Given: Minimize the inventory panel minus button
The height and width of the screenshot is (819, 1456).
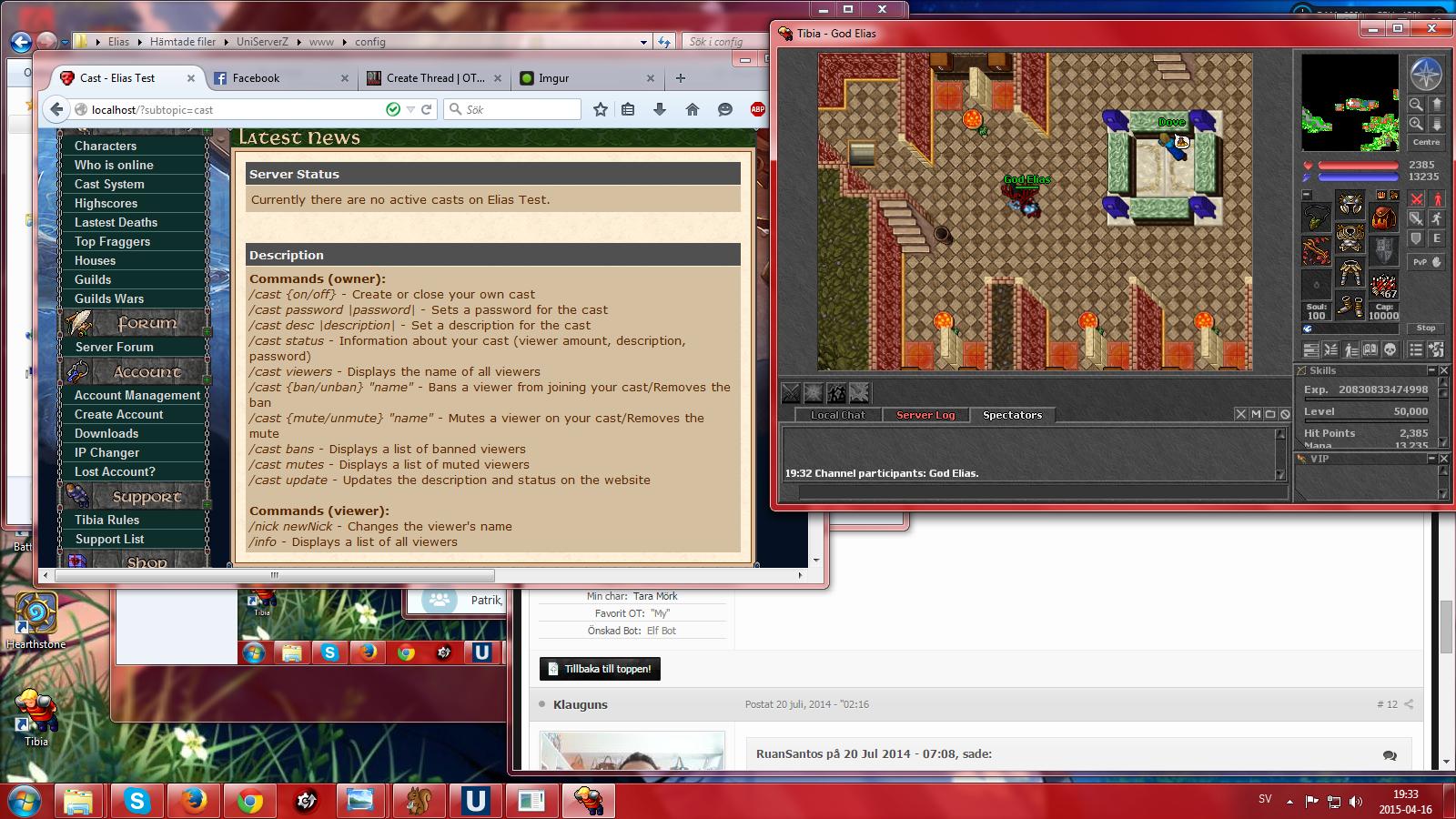Looking at the screenshot, I should pos(1307,195).
